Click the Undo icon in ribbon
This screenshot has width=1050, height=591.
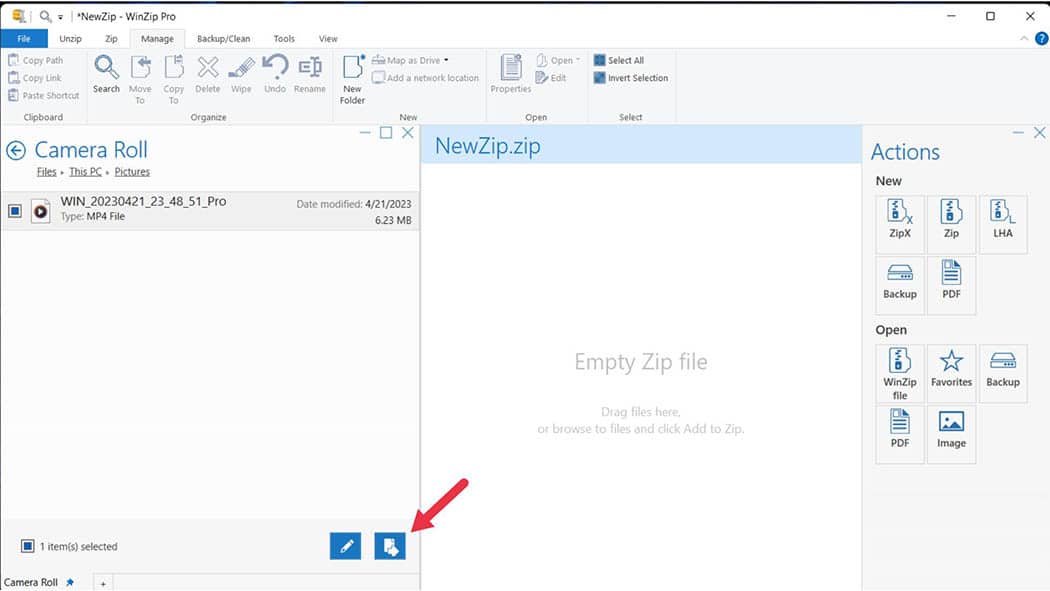click(x=275, y=74)
